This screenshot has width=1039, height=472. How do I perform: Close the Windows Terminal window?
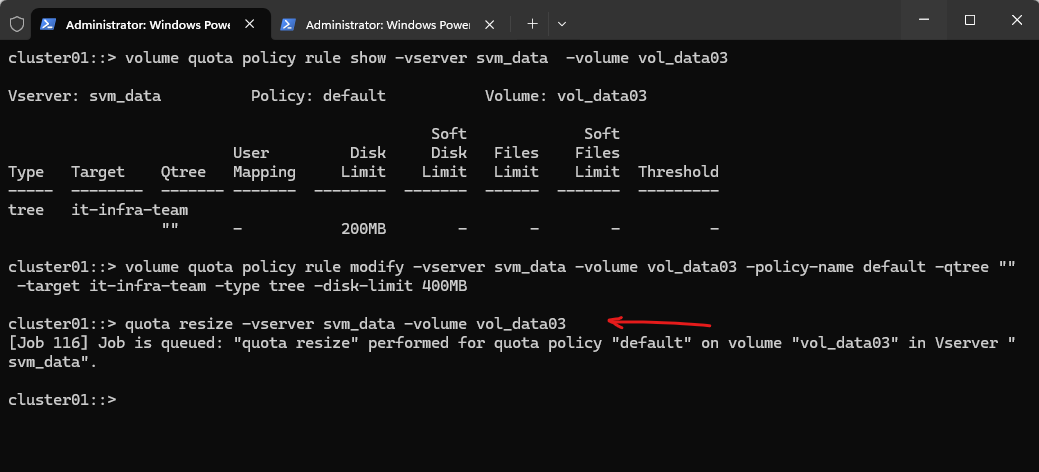click(x=1015, y=20)
